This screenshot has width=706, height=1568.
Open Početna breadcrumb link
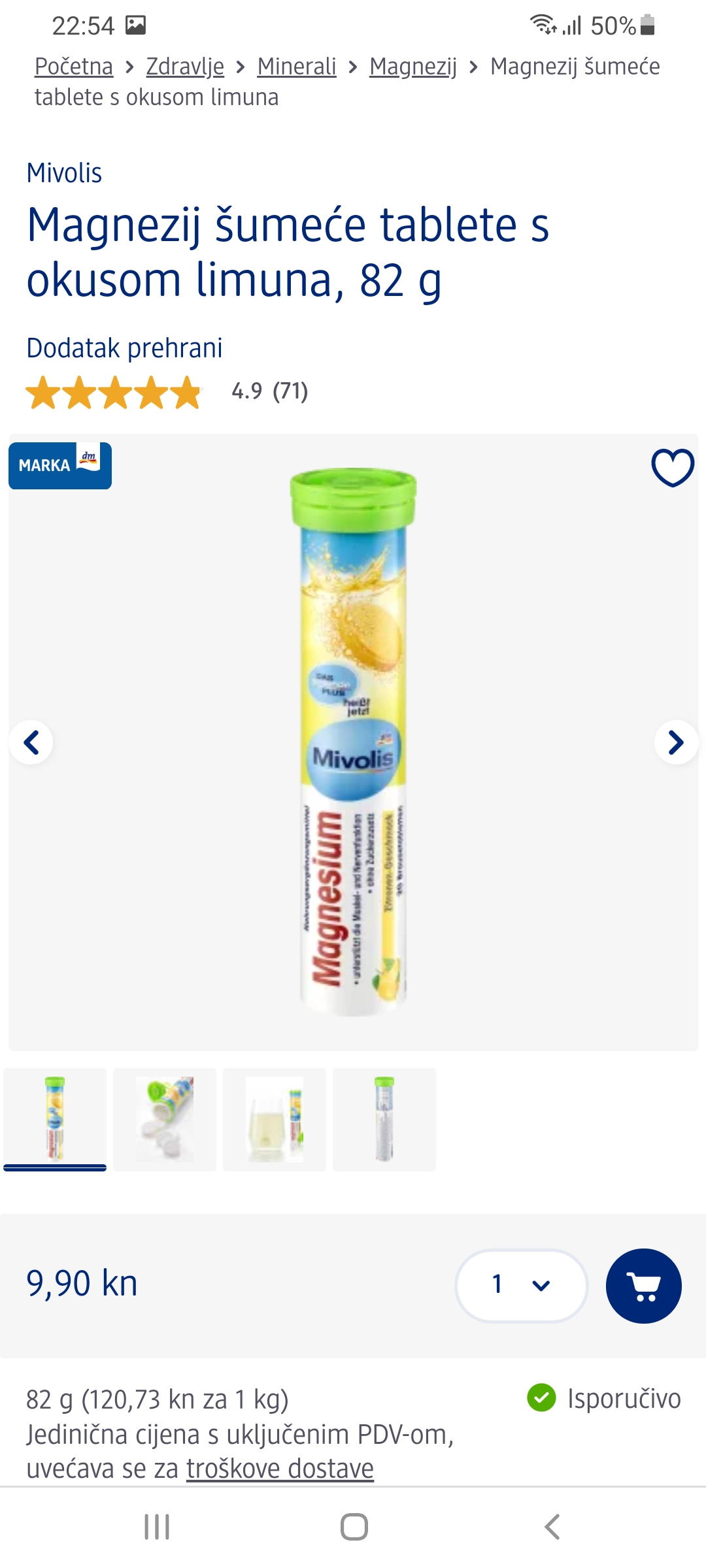tap(74, 67)
